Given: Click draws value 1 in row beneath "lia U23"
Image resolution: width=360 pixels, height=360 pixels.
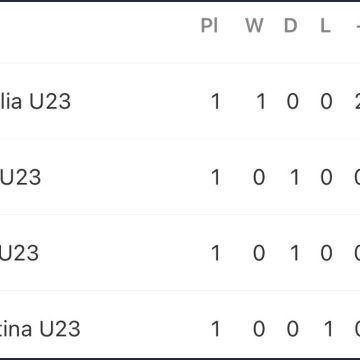Looking at the screenshot, I should pyautogui.click(x=295, y=177).
